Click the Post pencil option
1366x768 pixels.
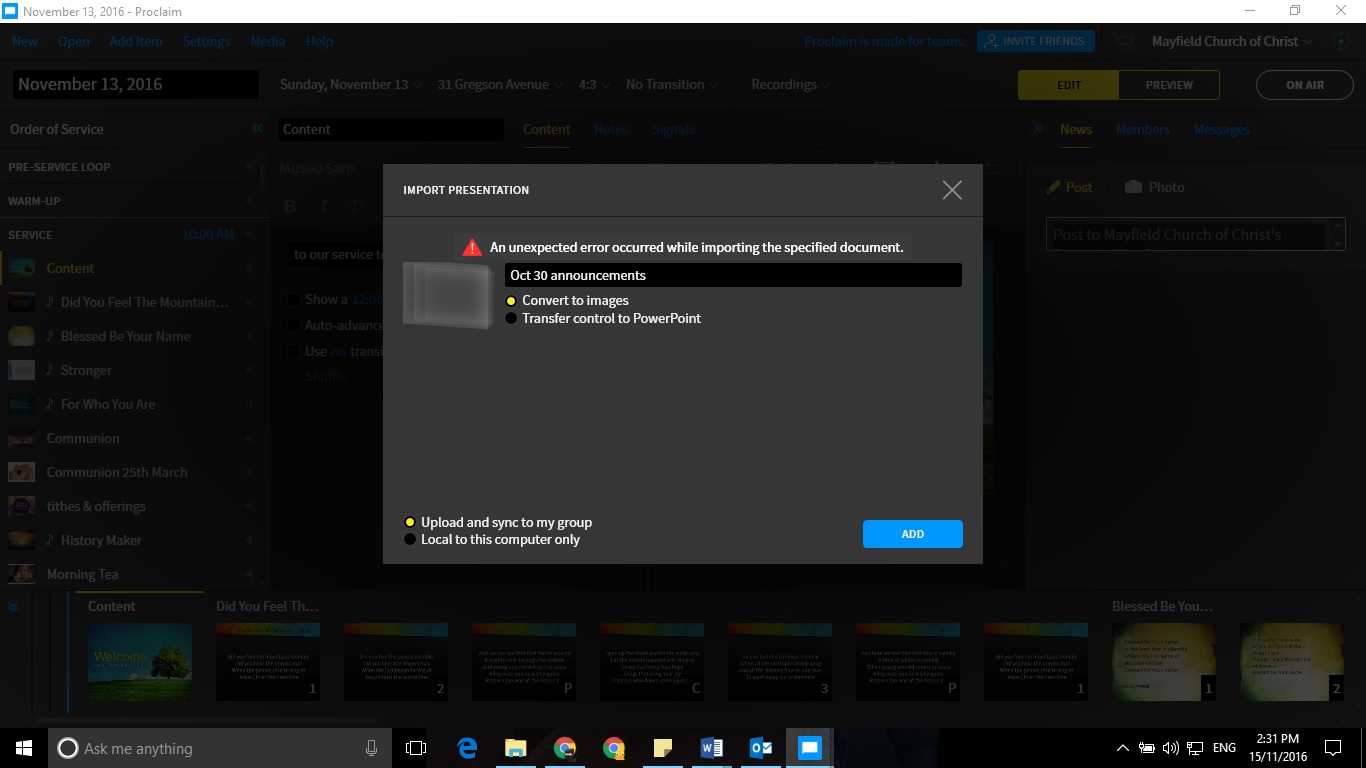tap(1069, 187)
